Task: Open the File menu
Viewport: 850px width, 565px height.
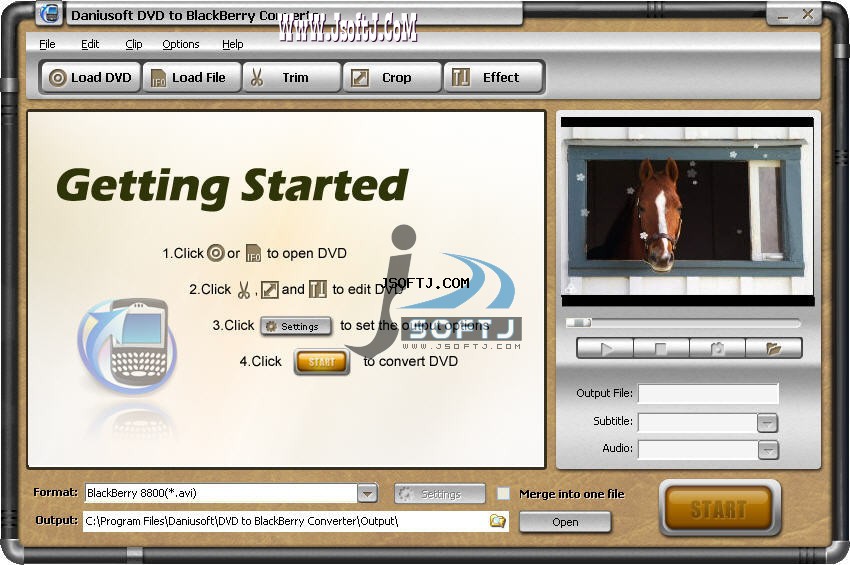Action: [x=47, y=44]
